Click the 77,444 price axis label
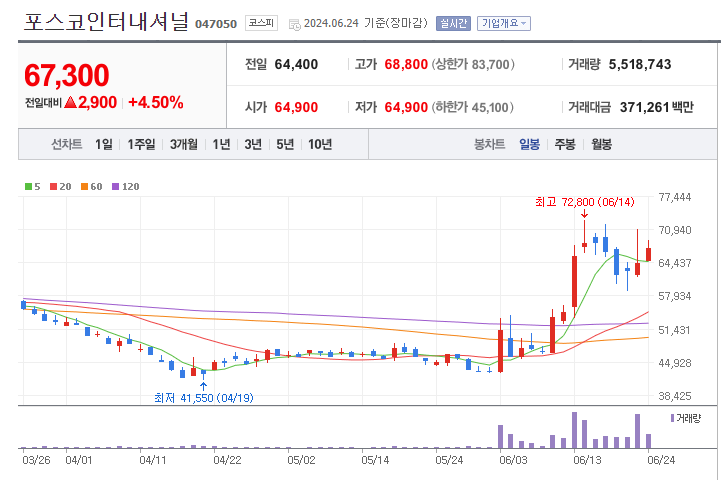 [675, 197]
